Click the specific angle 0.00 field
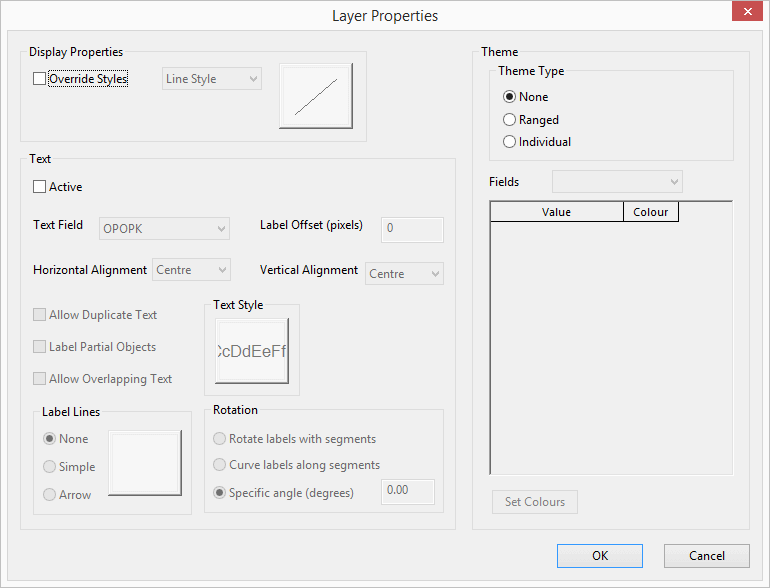Image resolution: width=770 pixels, height=588 pixels. click(x=408, y=491)
